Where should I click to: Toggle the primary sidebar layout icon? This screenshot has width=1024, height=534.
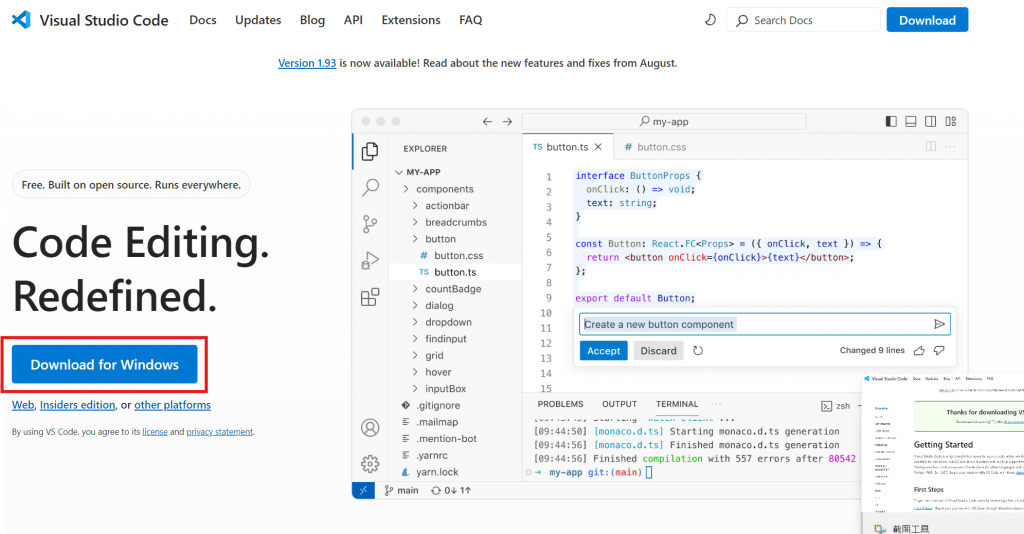coord(891,121)
